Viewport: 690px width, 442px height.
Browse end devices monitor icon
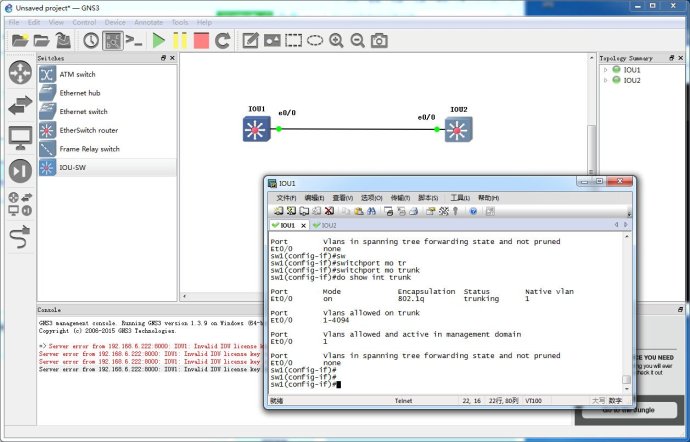[x=20, y=138]
